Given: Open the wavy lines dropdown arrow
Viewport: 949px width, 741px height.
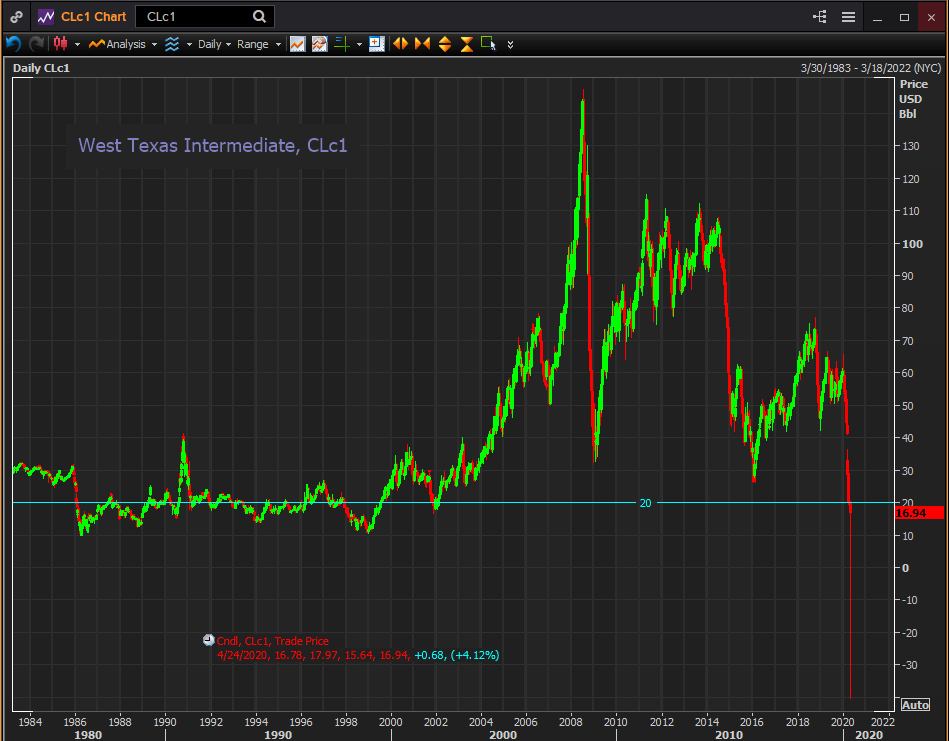Looking at the screenshot, I should [x=189, y=44].
